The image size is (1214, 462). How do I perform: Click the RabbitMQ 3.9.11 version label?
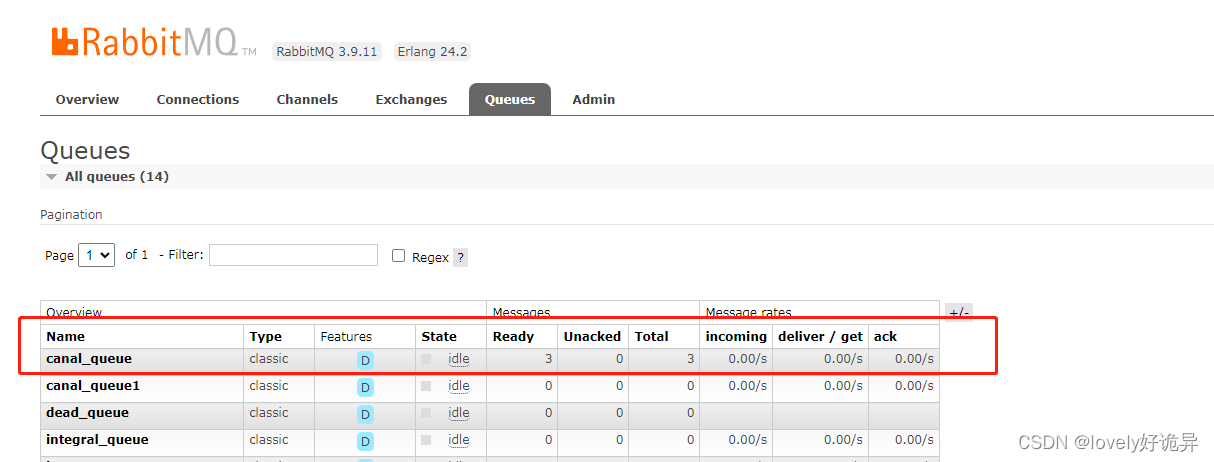tap(328, 51)
